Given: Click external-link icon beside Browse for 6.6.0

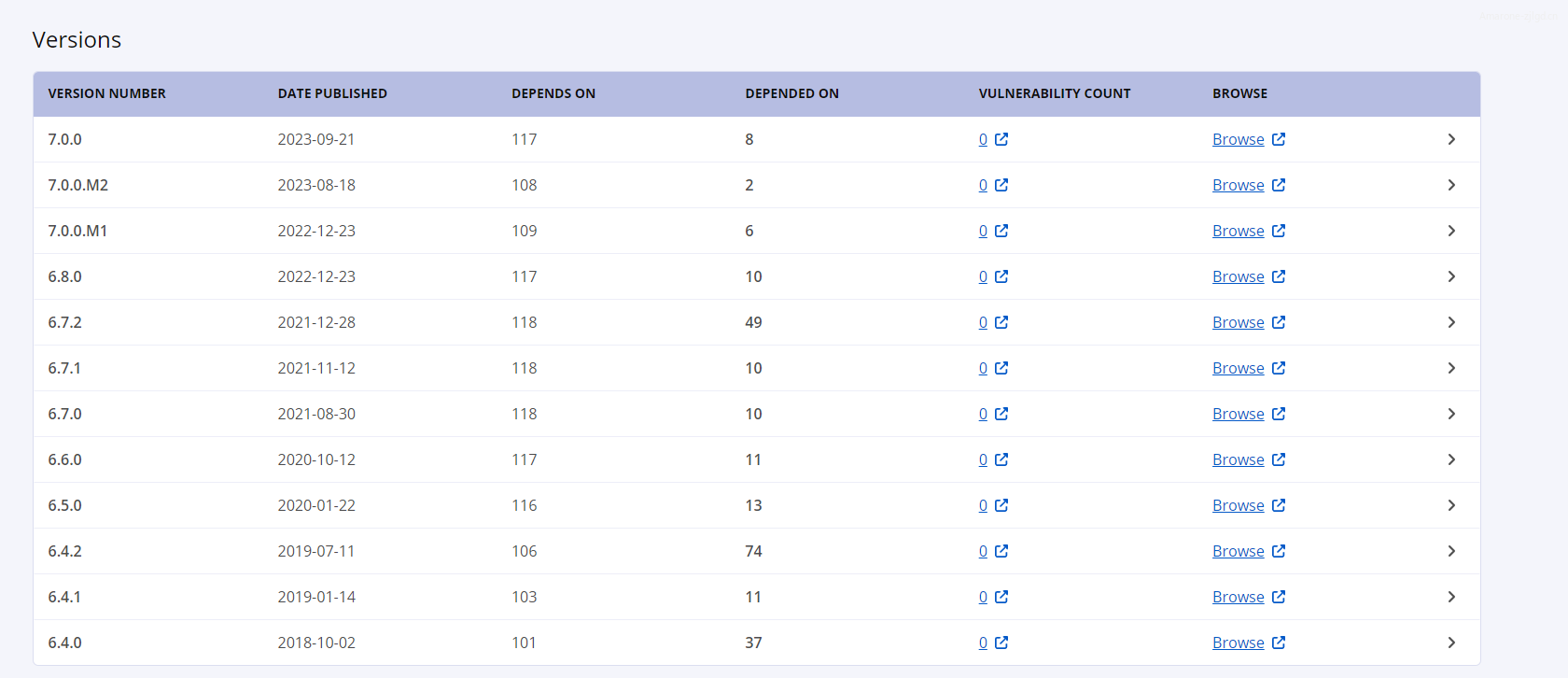Looking at the screenshot, I should (1279, 459).
